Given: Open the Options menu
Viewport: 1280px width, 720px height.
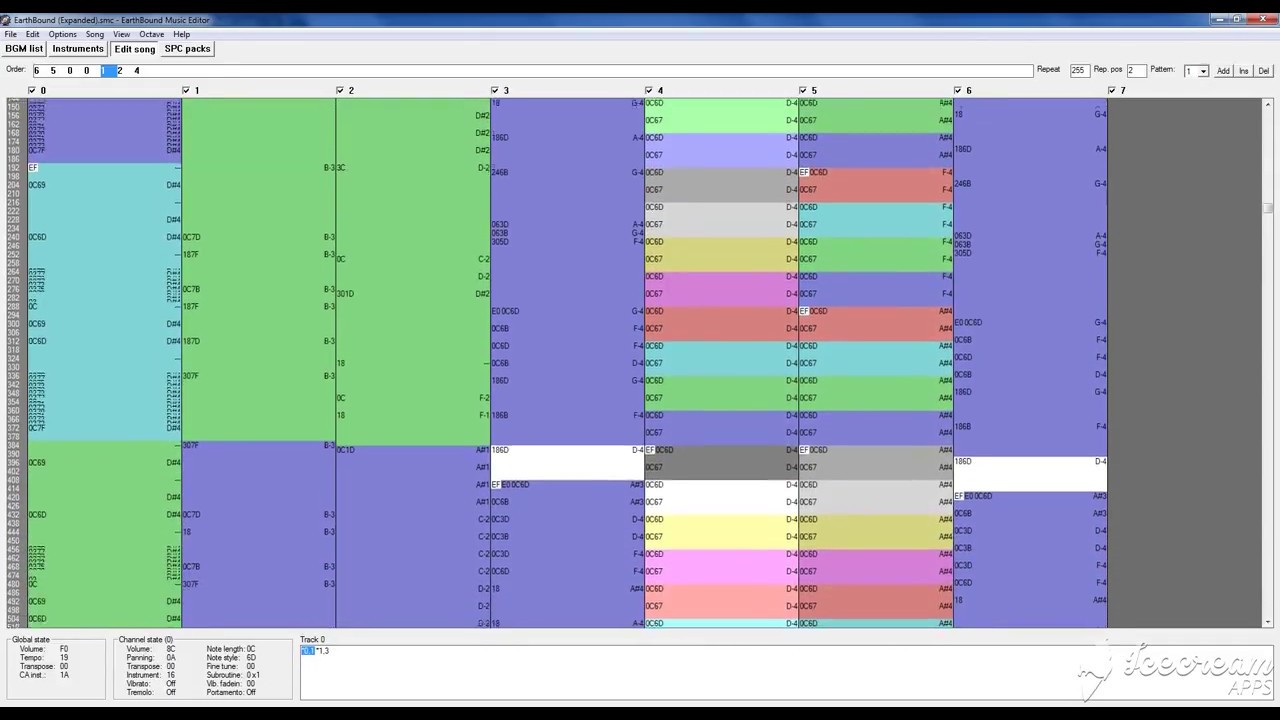Looking at the screenshot, I should 62,34.
